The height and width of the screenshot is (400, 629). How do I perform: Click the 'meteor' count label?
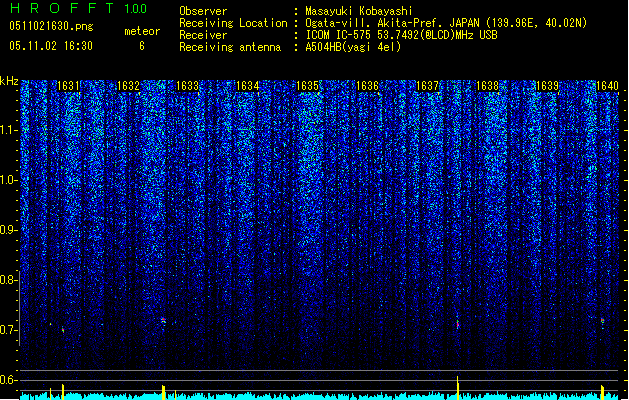pyautogui.click(x=142, y=31)
